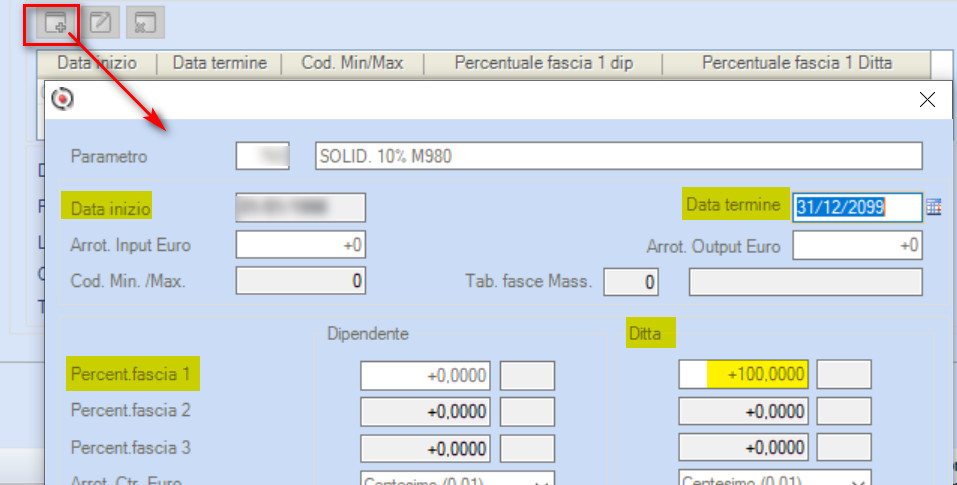Click small box beside Ditta fascia 2
Image resolution: width=957 pixels, height=485 pixels.
pos(844,412)
